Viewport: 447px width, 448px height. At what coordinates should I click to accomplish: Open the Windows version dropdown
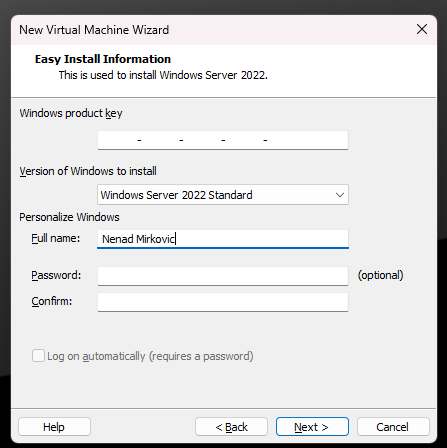pyautogui.click(x=223, y=195)
